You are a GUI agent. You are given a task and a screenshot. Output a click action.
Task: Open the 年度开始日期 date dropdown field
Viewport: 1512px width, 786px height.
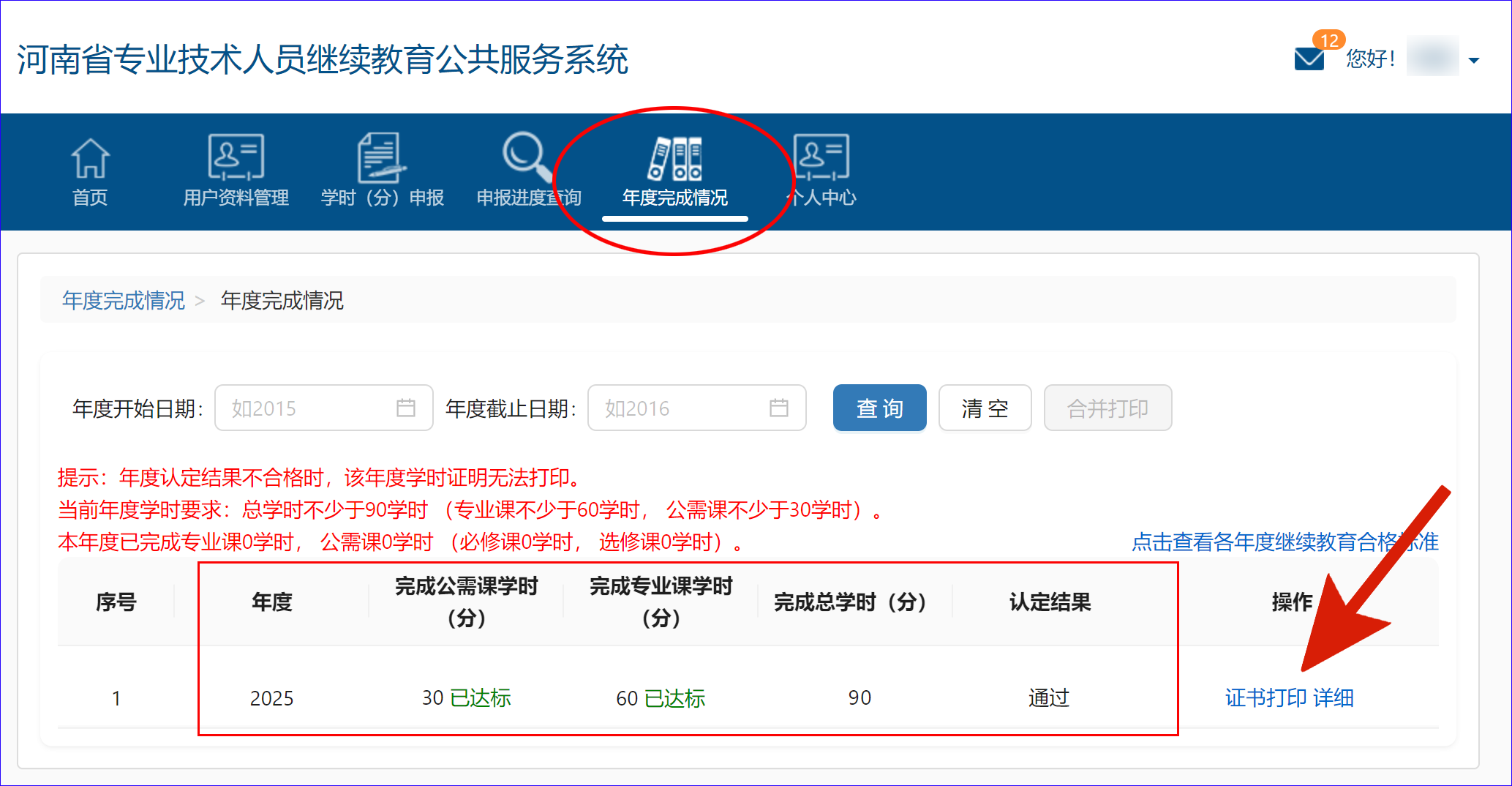click(x=323, y=408)
